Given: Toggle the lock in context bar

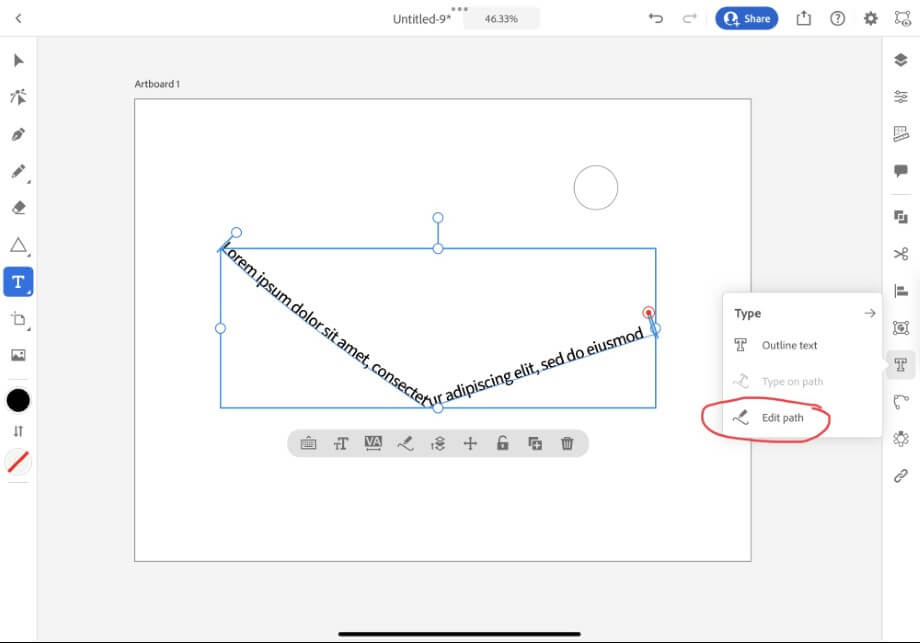Looking at the screenshot, I should pos(502,443).
